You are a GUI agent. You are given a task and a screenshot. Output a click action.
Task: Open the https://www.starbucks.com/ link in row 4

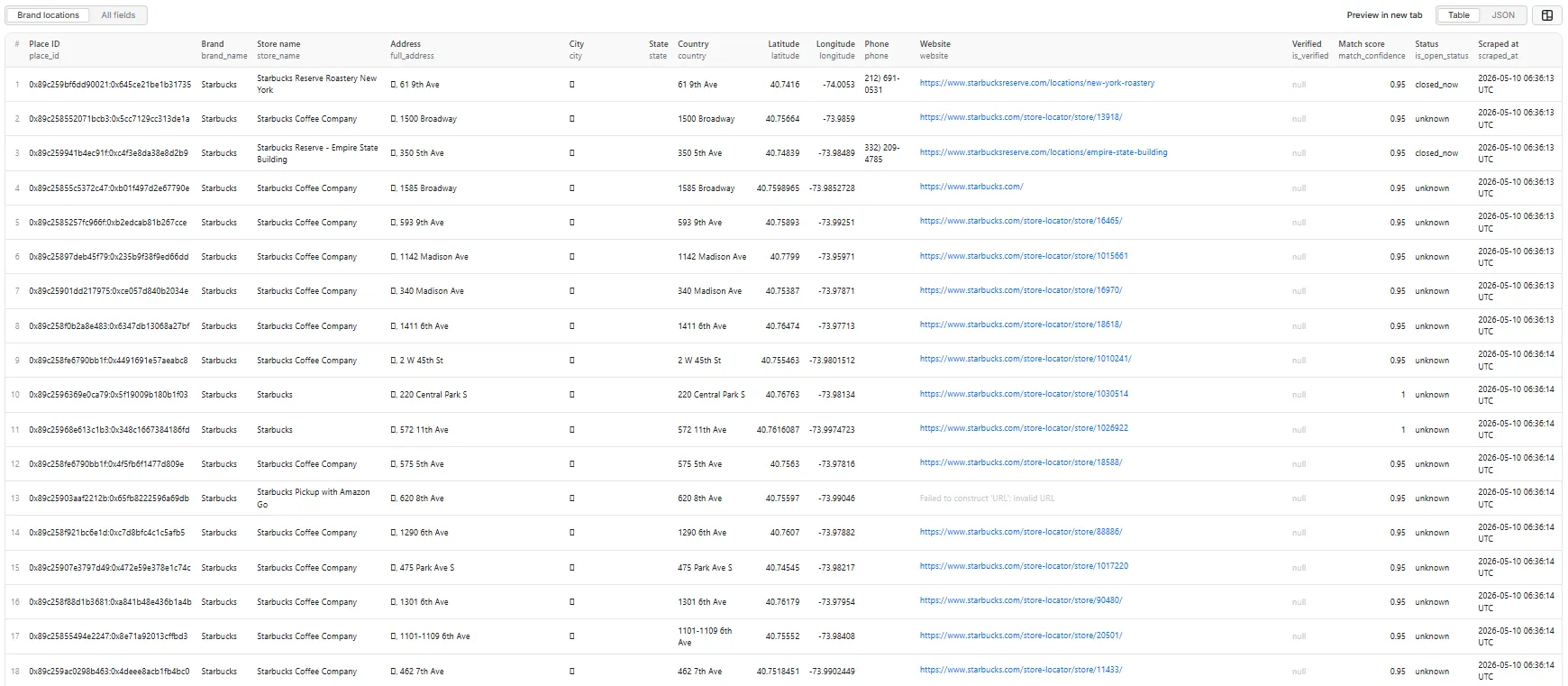tap(971, 187)
